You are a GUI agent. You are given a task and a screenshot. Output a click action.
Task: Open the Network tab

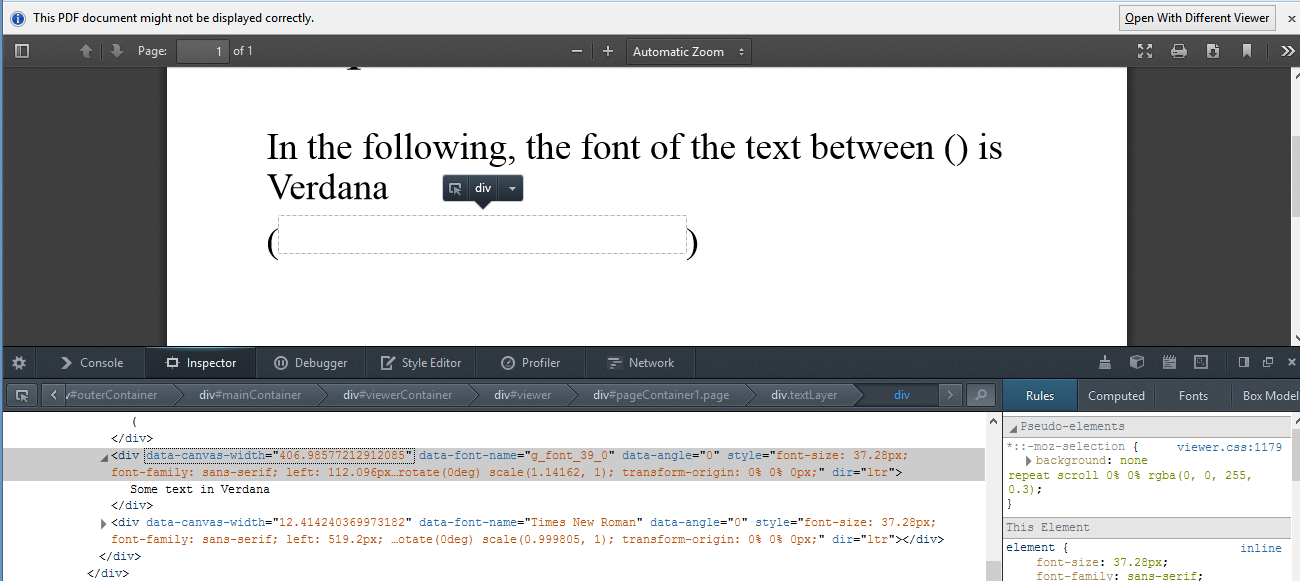641,363
